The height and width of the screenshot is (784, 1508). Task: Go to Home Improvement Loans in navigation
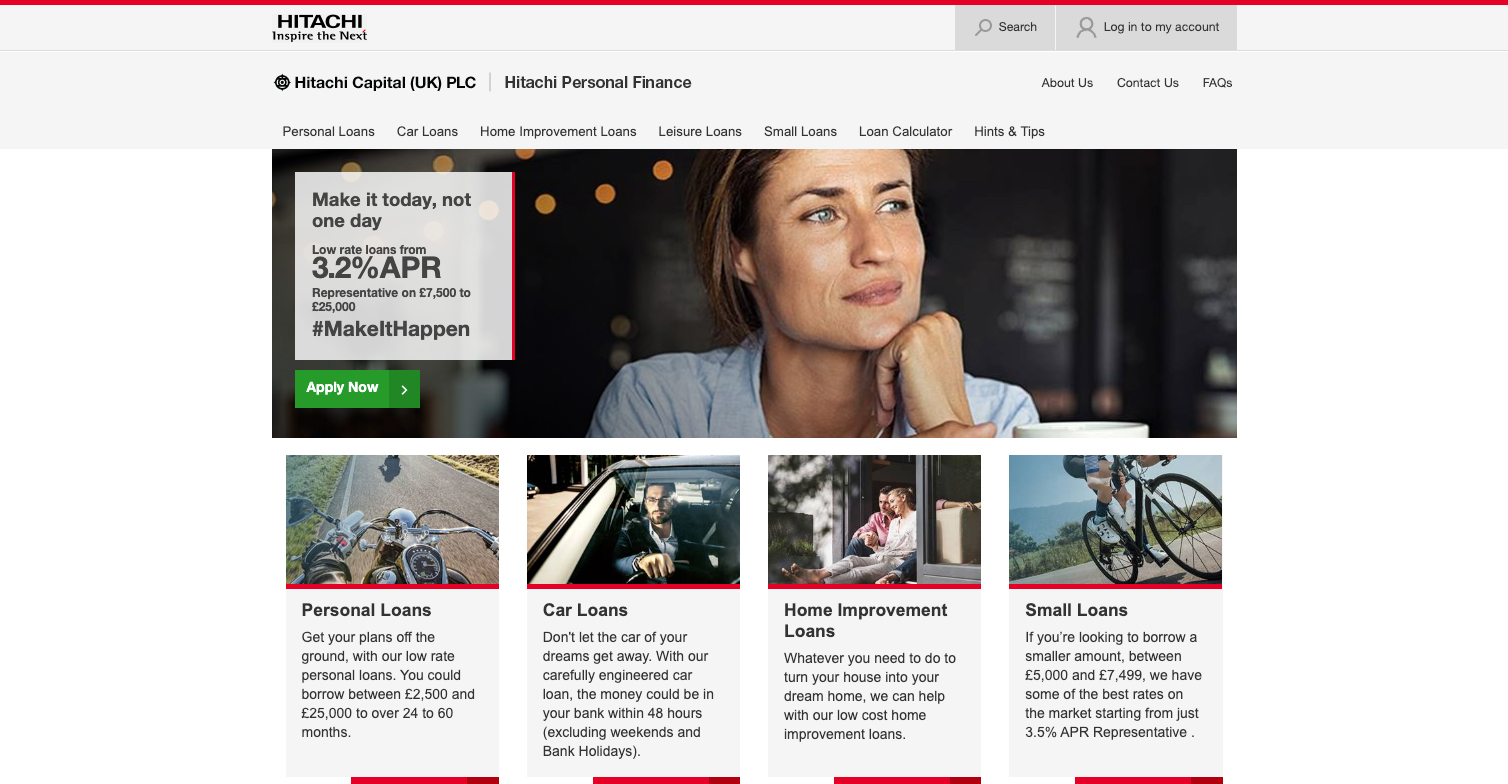tap(558, 132)
